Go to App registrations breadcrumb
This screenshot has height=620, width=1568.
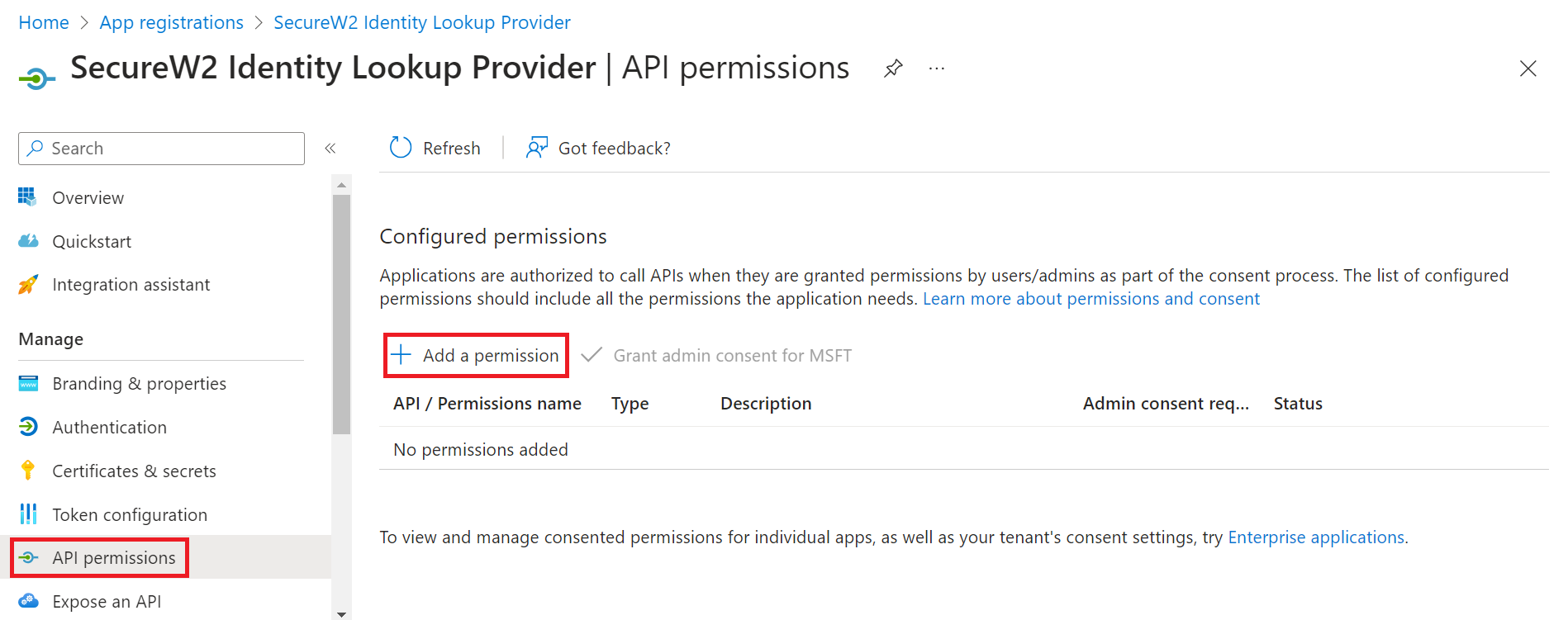[x=171, y=23]
